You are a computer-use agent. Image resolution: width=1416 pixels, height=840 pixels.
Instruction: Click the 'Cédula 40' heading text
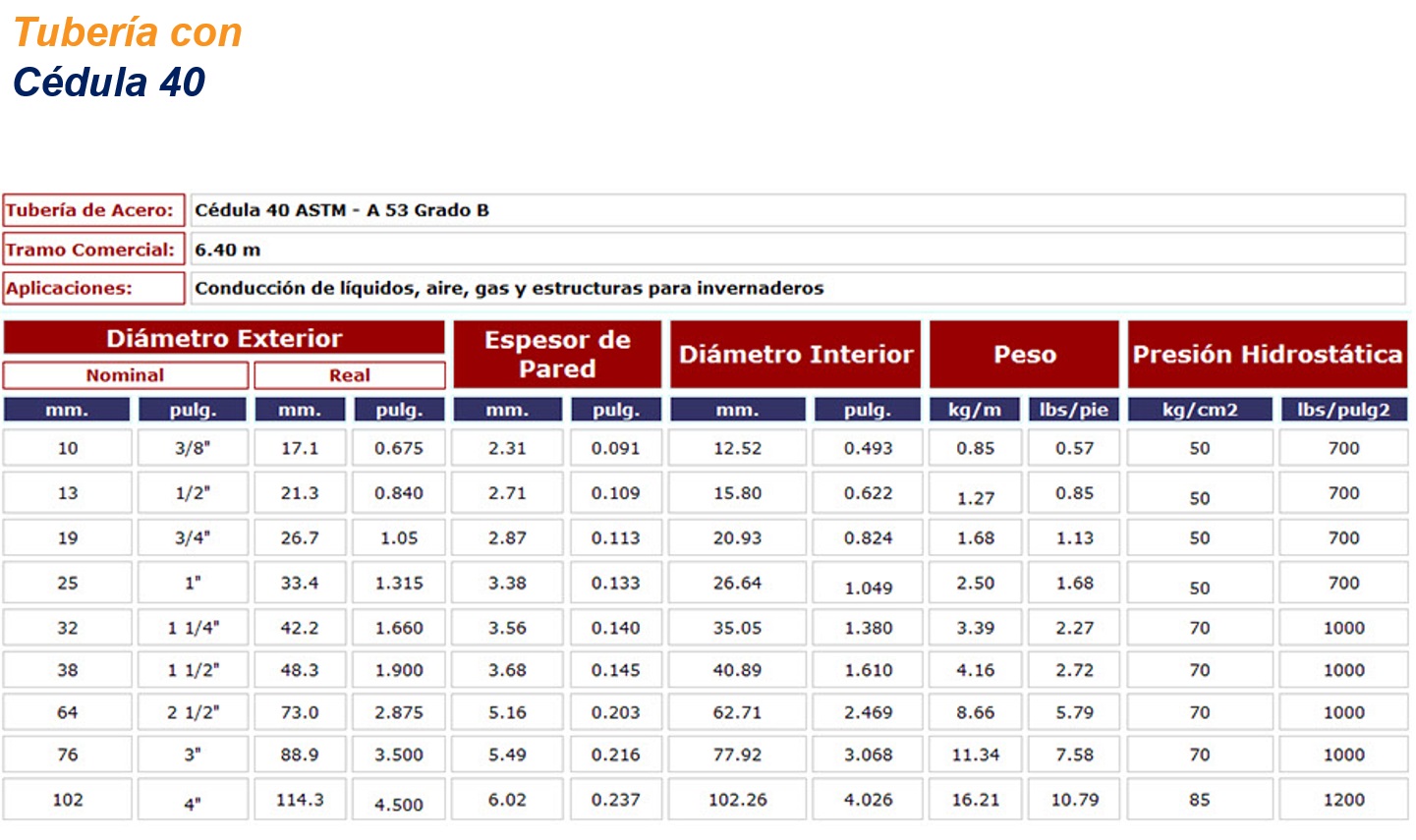point(109,83)
